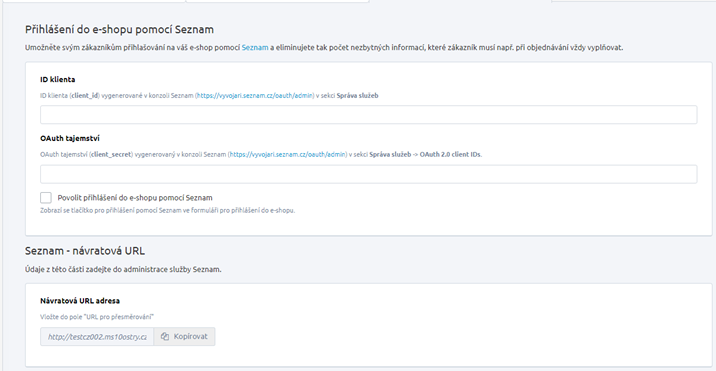The image size is (716, 371).
Task: Focus the OAuth tajemství input field
Action: coord(369,174)
